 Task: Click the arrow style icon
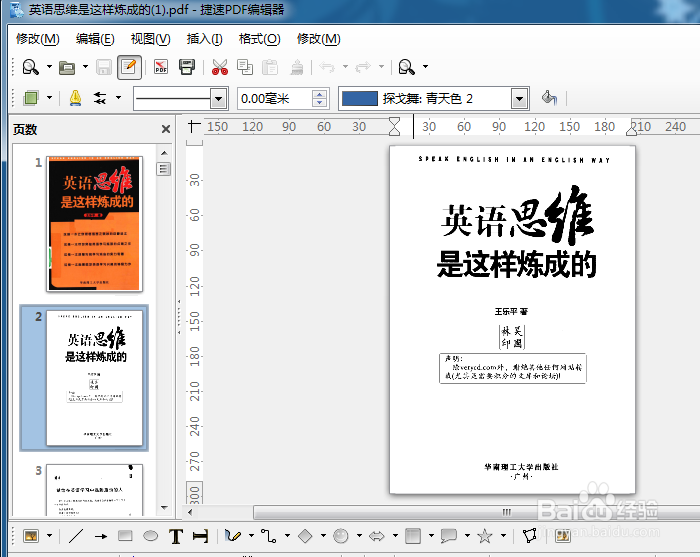100,98
